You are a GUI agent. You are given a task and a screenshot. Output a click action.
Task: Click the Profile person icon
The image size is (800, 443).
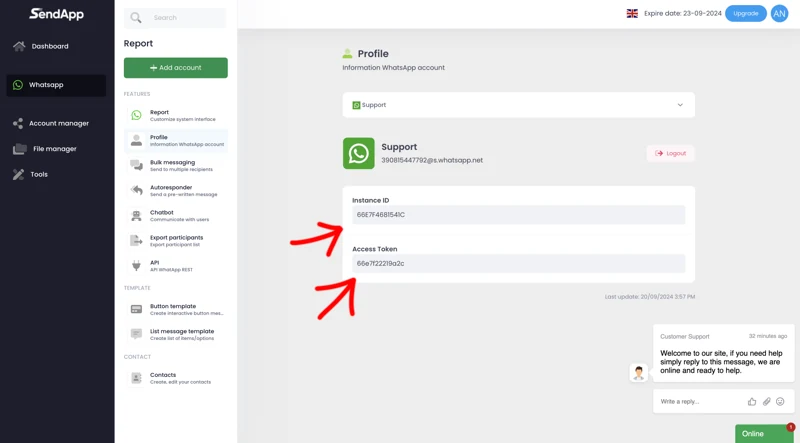[x=136, y=140]
